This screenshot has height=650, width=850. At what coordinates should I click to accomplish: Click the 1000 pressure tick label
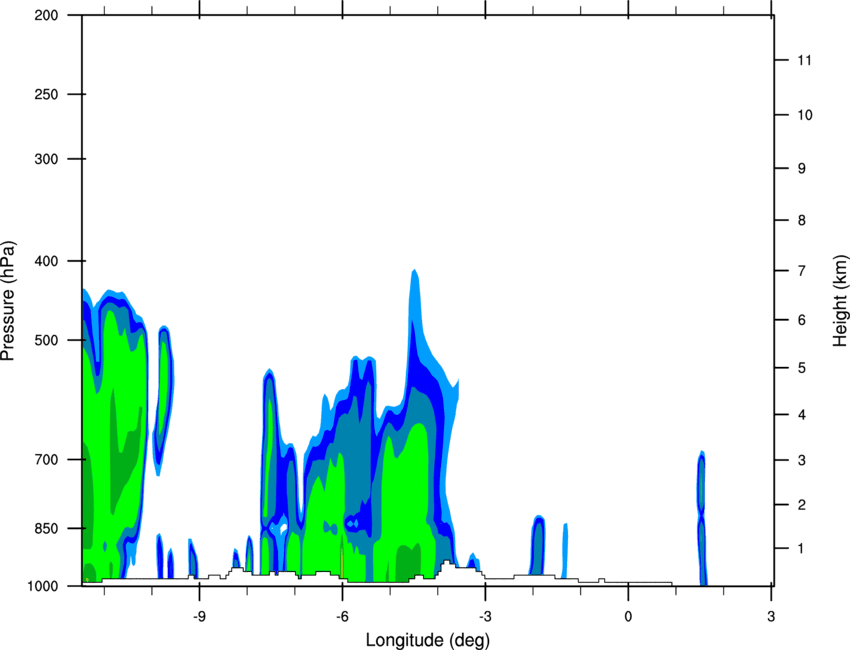click(42, 586)
